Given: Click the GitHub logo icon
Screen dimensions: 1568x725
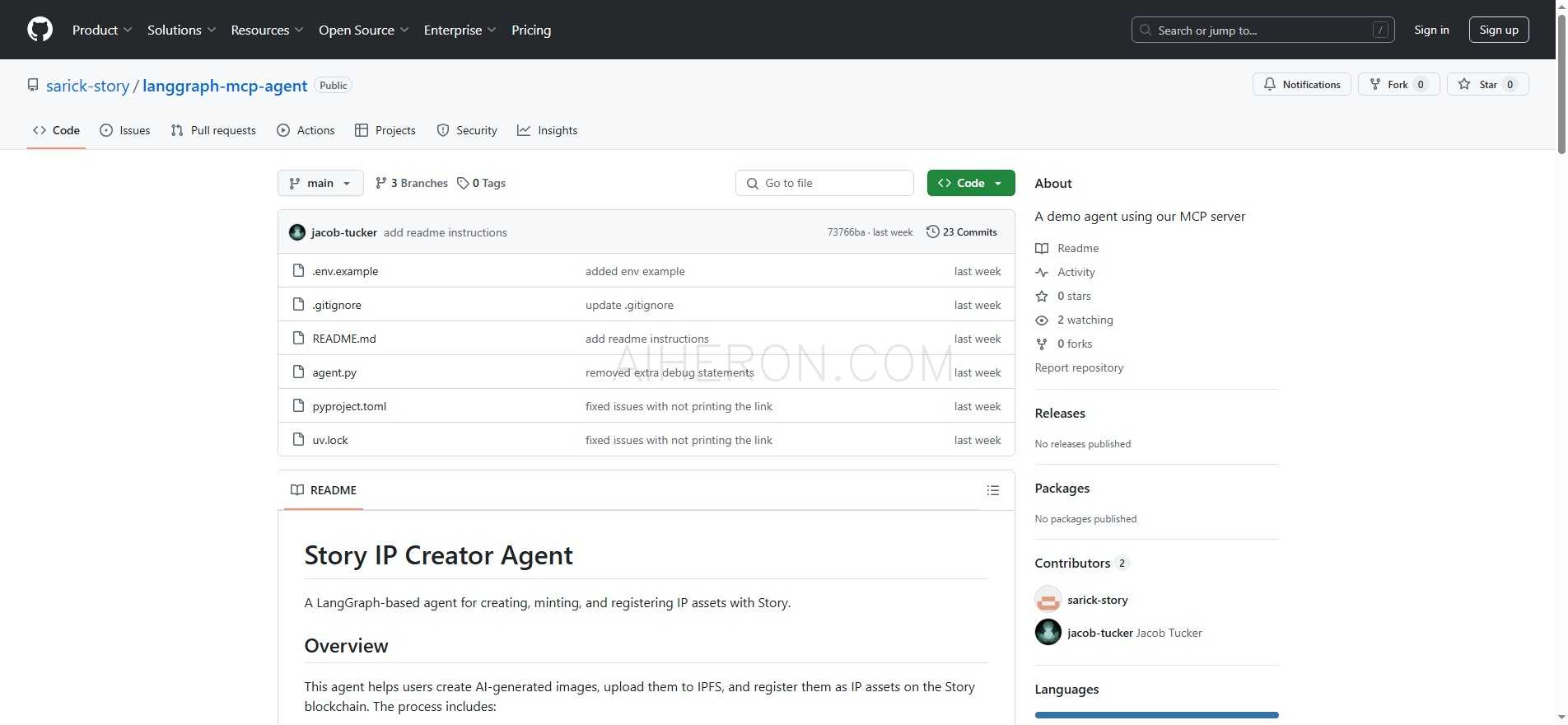Looking at the screenshot, I should coord(40,30).
